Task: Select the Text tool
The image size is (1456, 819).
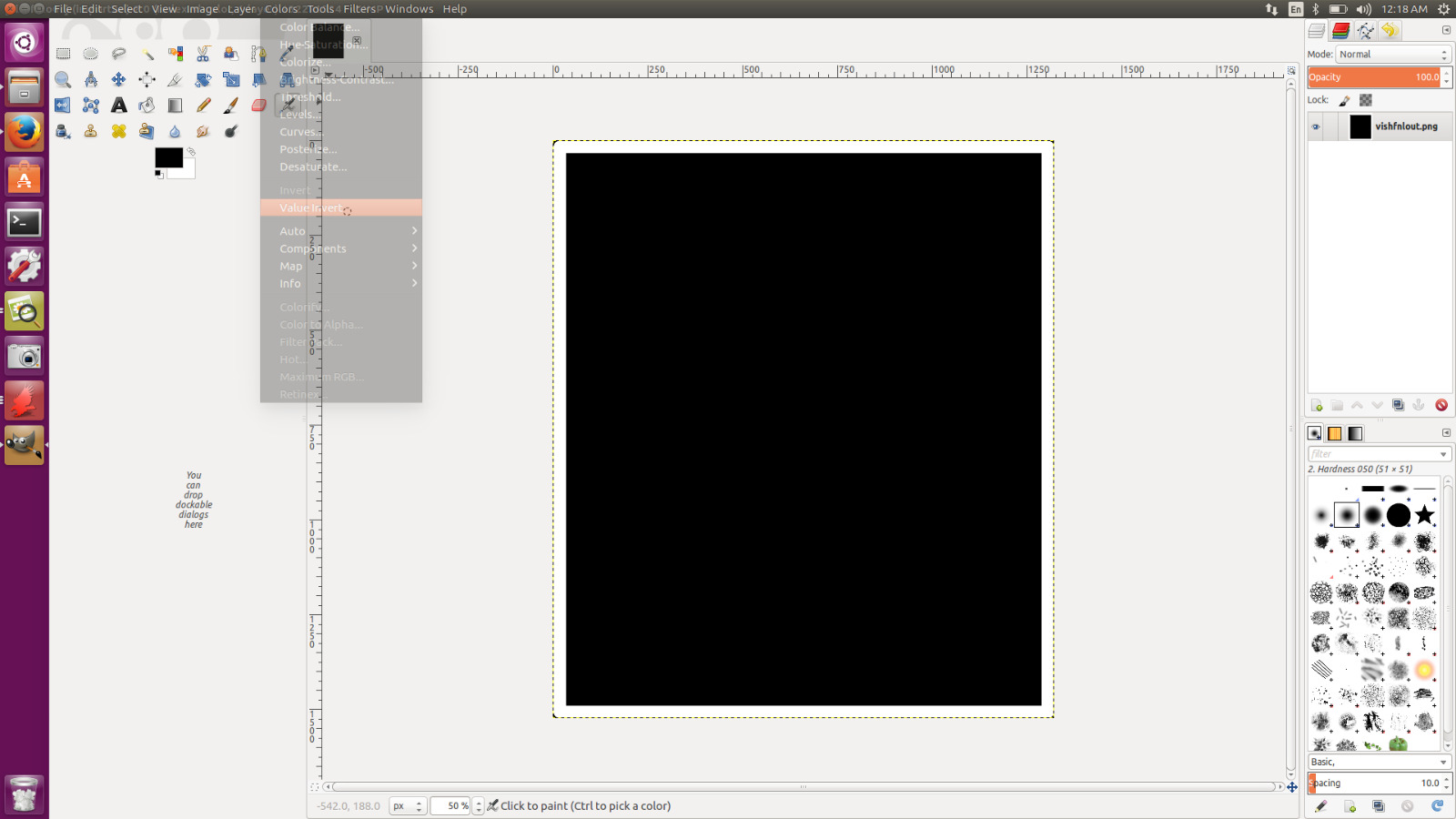Action: pos(119,106)
